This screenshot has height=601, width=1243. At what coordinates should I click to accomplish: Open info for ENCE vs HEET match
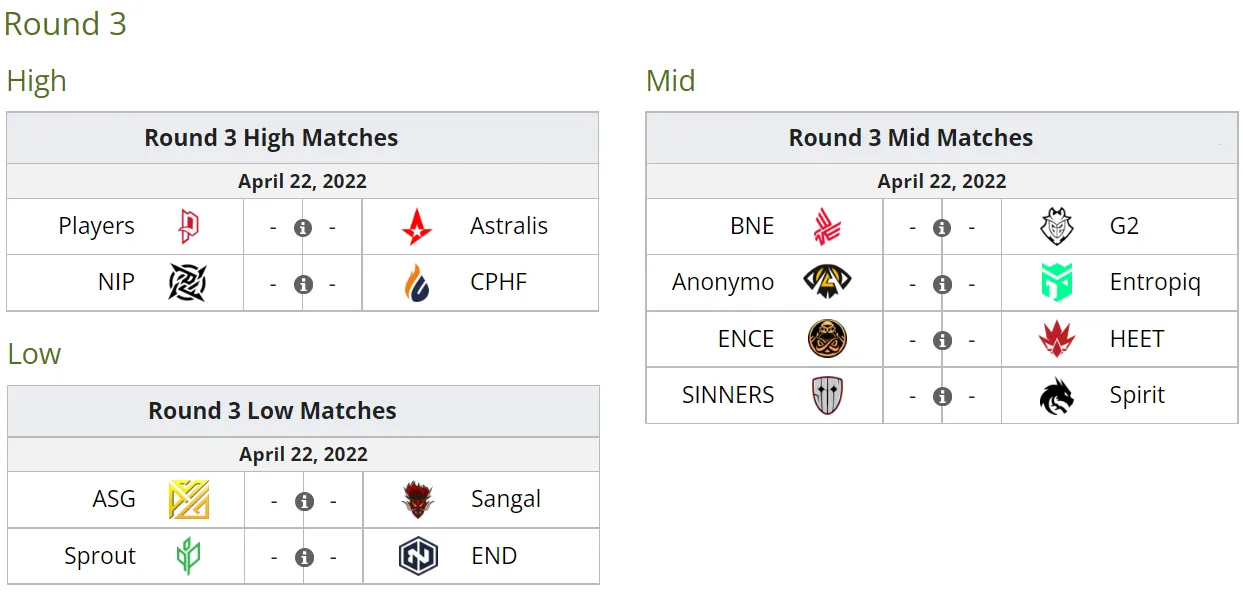(x=942, y=340)
